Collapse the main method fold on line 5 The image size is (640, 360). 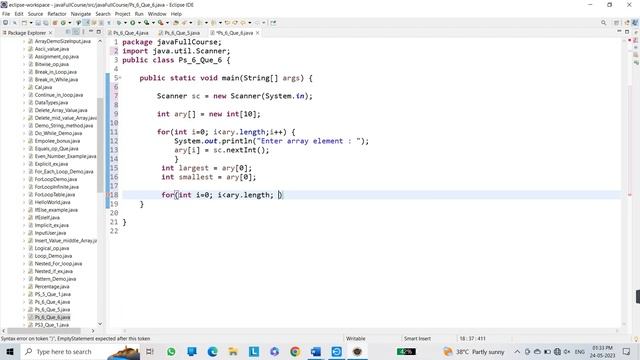[120, 78]
